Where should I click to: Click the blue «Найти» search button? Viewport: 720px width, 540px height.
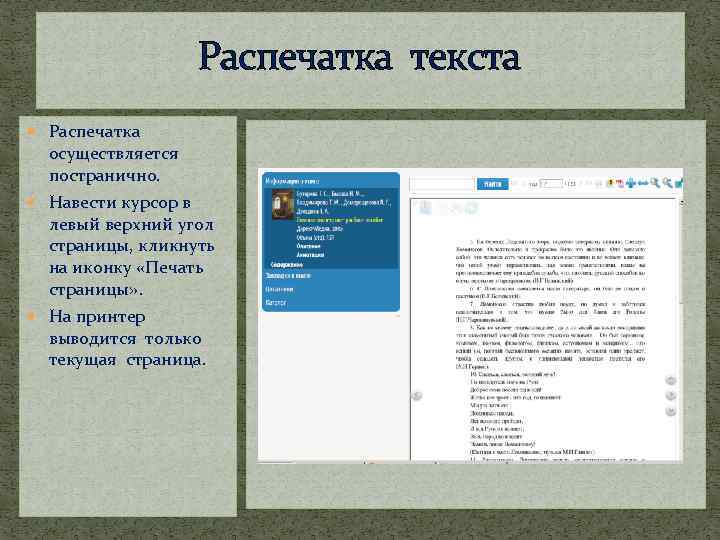point(493,184)
